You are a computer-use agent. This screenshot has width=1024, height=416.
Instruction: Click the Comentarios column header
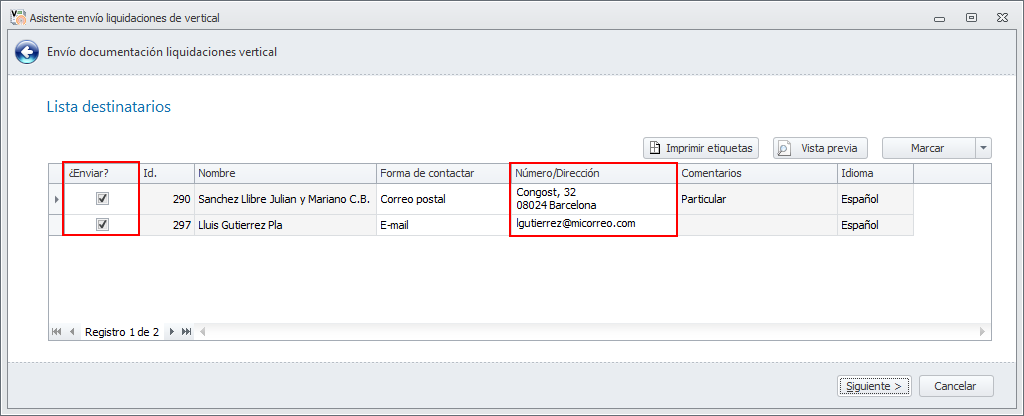[x=758, y=174]
